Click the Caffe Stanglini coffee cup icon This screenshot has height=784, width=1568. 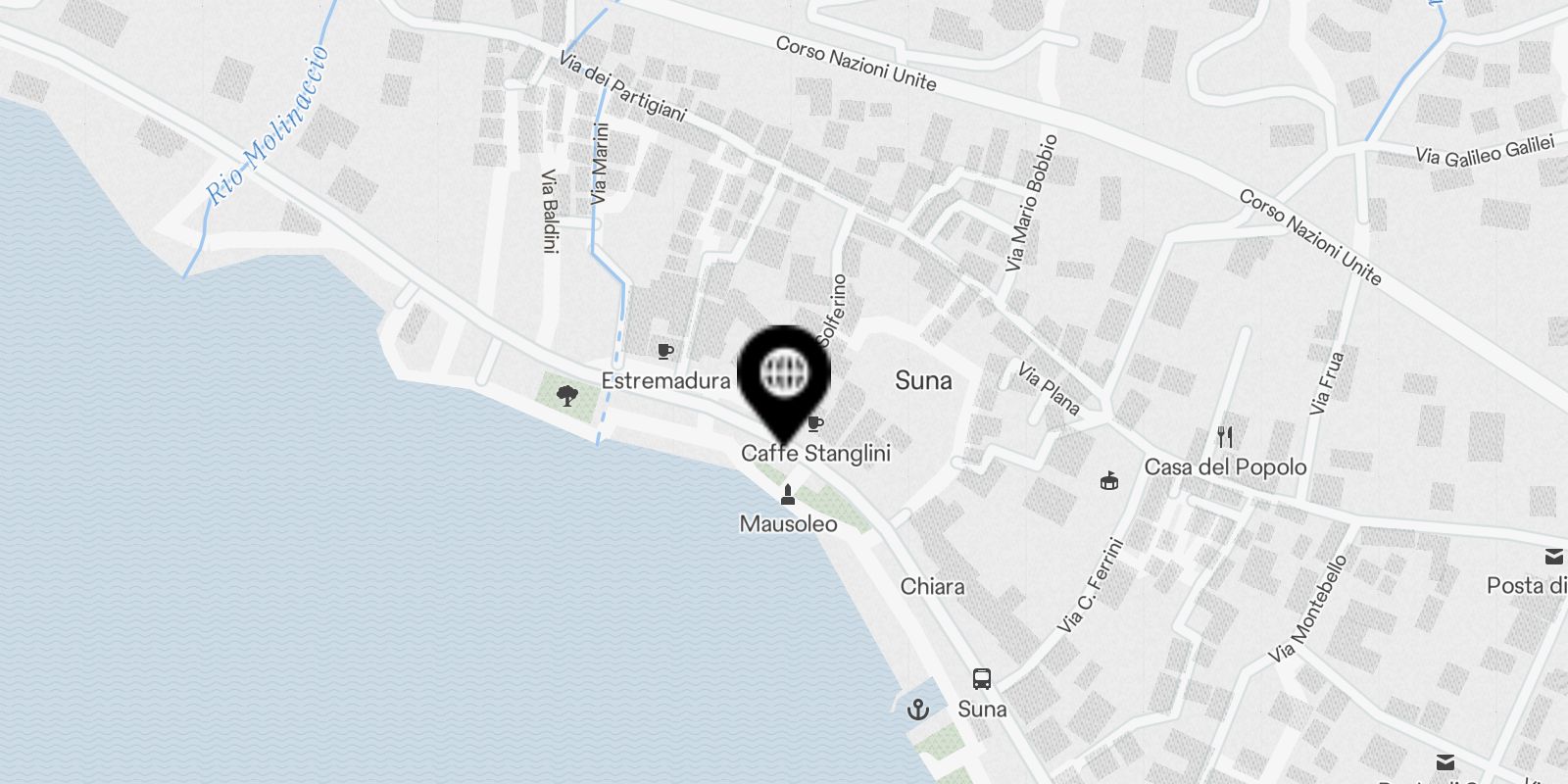[x=814, y=423]
